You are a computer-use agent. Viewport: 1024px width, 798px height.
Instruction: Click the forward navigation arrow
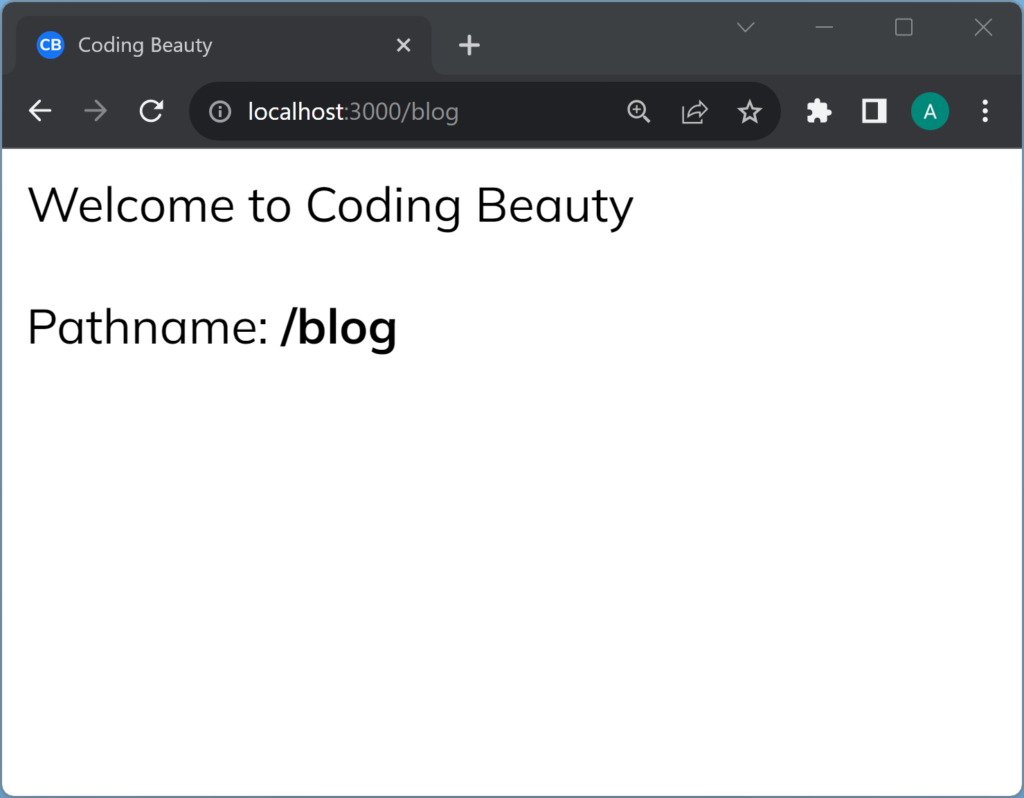pyautogui.click(x=96, y=111)
